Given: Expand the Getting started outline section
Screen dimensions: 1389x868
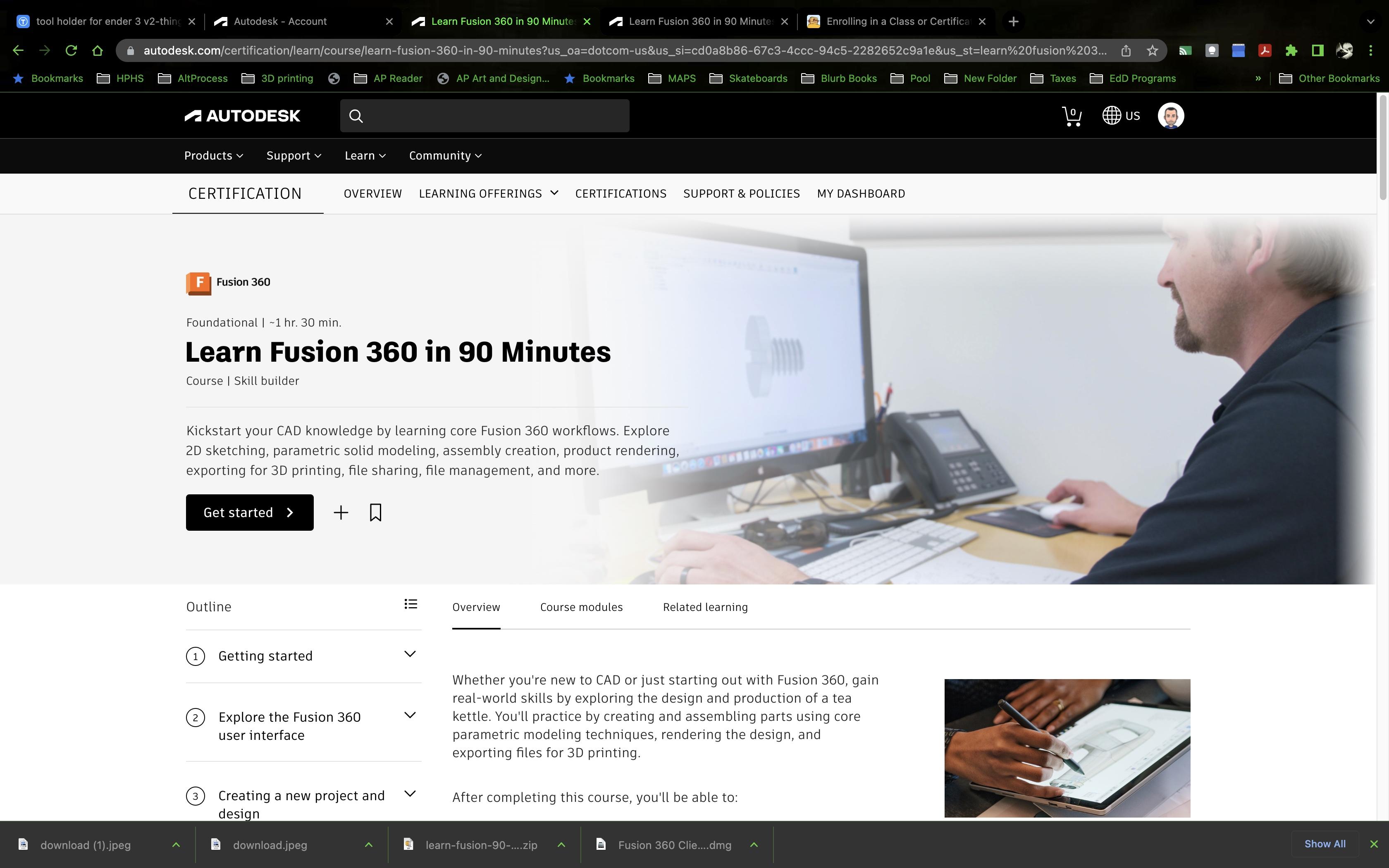Looking at the screenshot, I should (409, 654).
